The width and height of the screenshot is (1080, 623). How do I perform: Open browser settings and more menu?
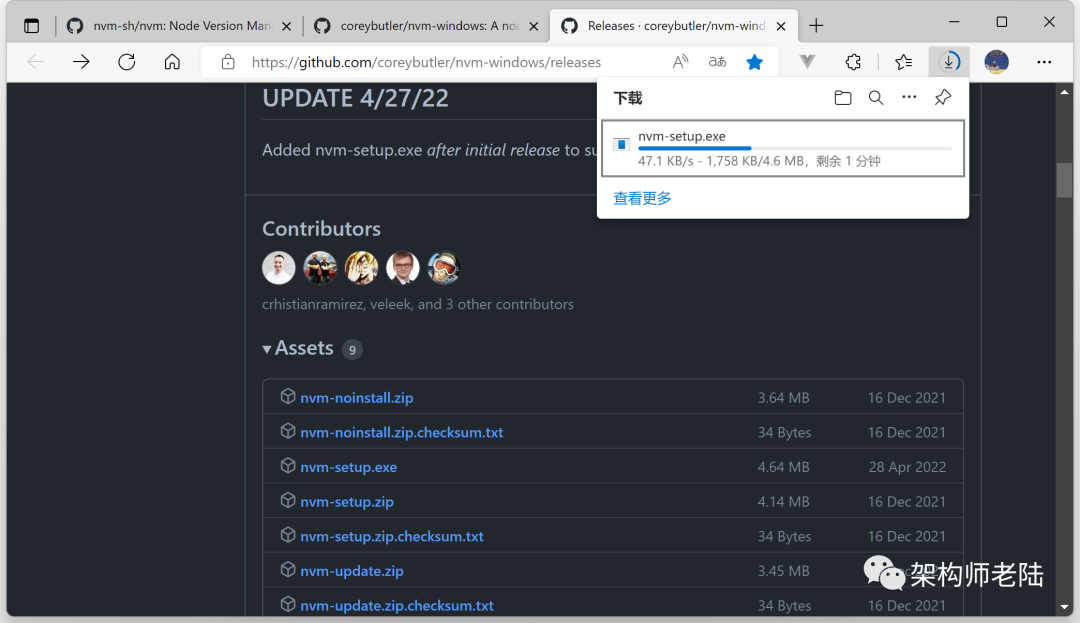(1044, 62)
